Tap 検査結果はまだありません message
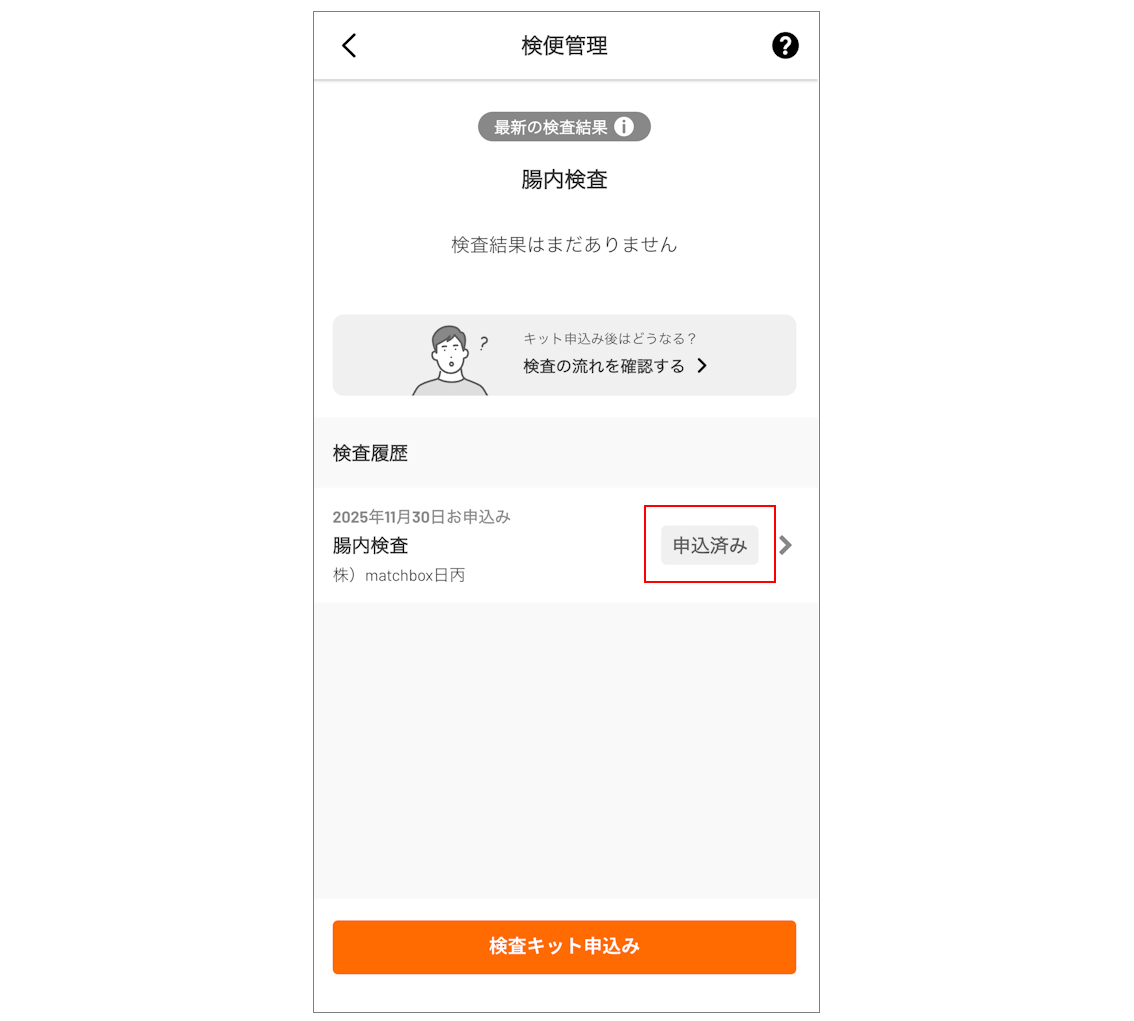The image size is (1134, 1021). pyautogui.click(x=564, y=244)
